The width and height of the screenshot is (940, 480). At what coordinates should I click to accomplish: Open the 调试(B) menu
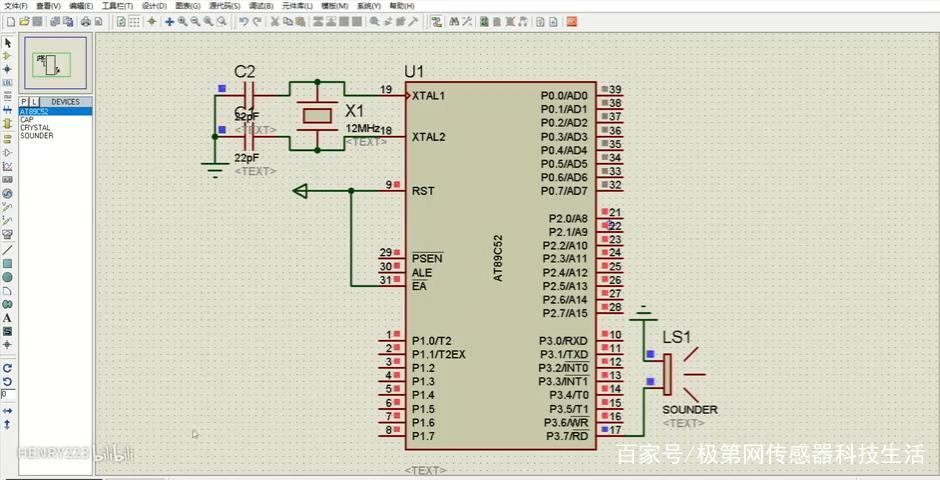[261, 6]
